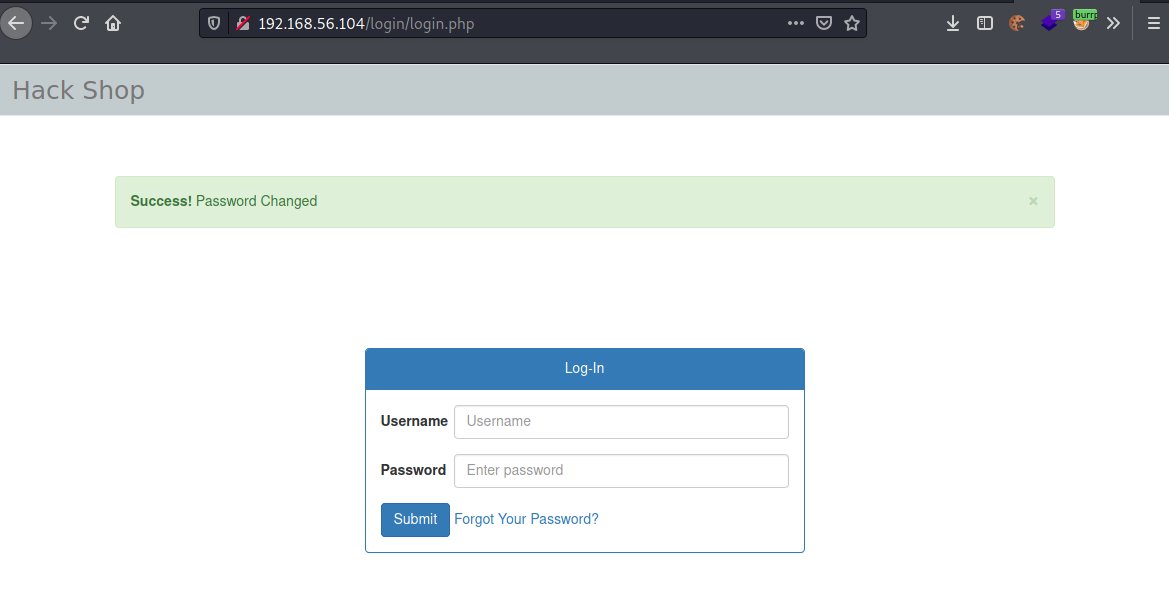Viewport: 1169px width, 604px height.
Task: Open the FoxyProxy extension with burp profile
Action: tap(1084, 22)
